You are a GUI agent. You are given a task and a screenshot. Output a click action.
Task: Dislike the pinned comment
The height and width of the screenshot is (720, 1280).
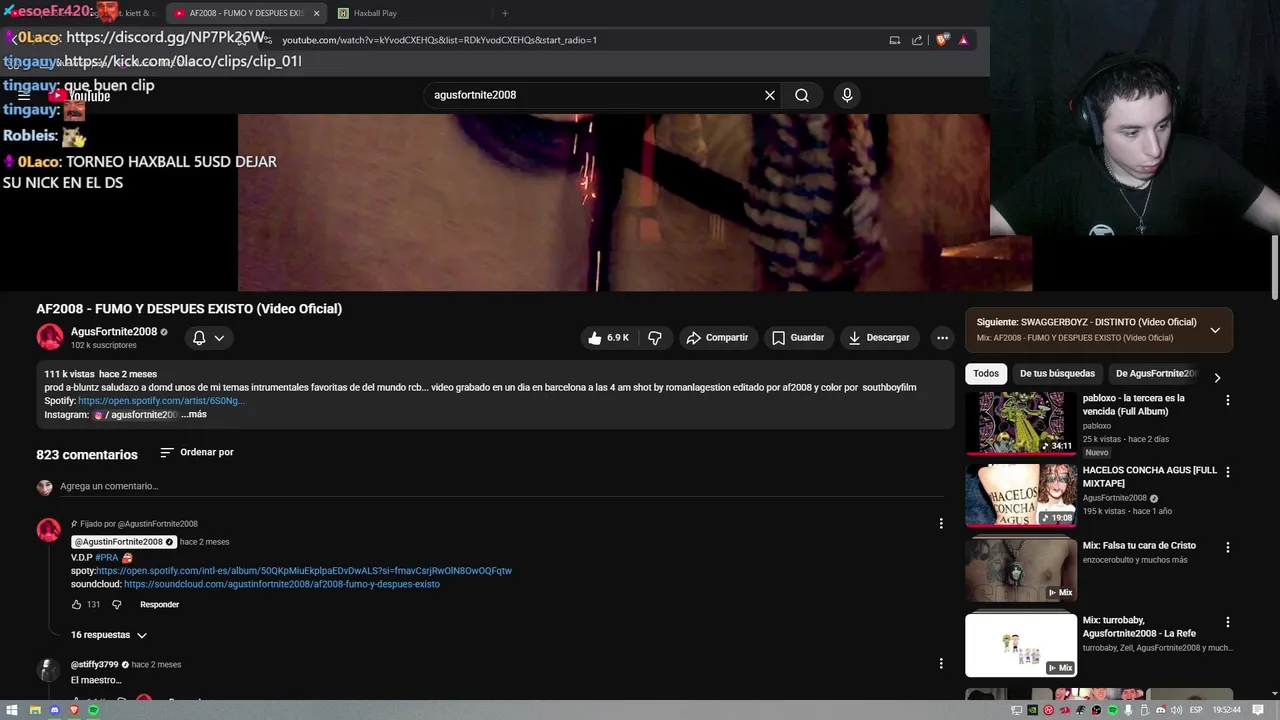point(116,604)
